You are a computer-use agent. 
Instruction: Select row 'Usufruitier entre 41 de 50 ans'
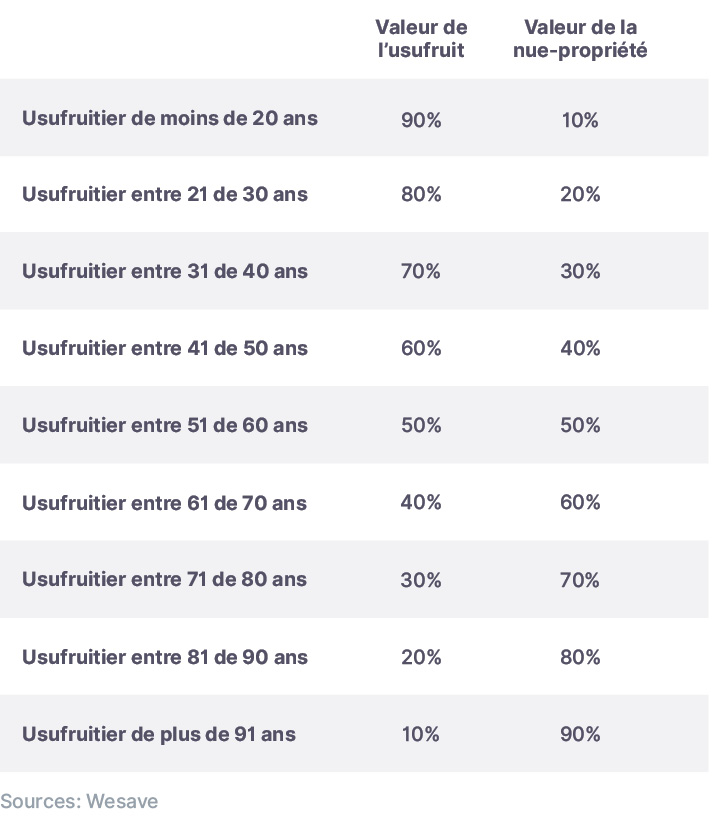coord(354,348)
